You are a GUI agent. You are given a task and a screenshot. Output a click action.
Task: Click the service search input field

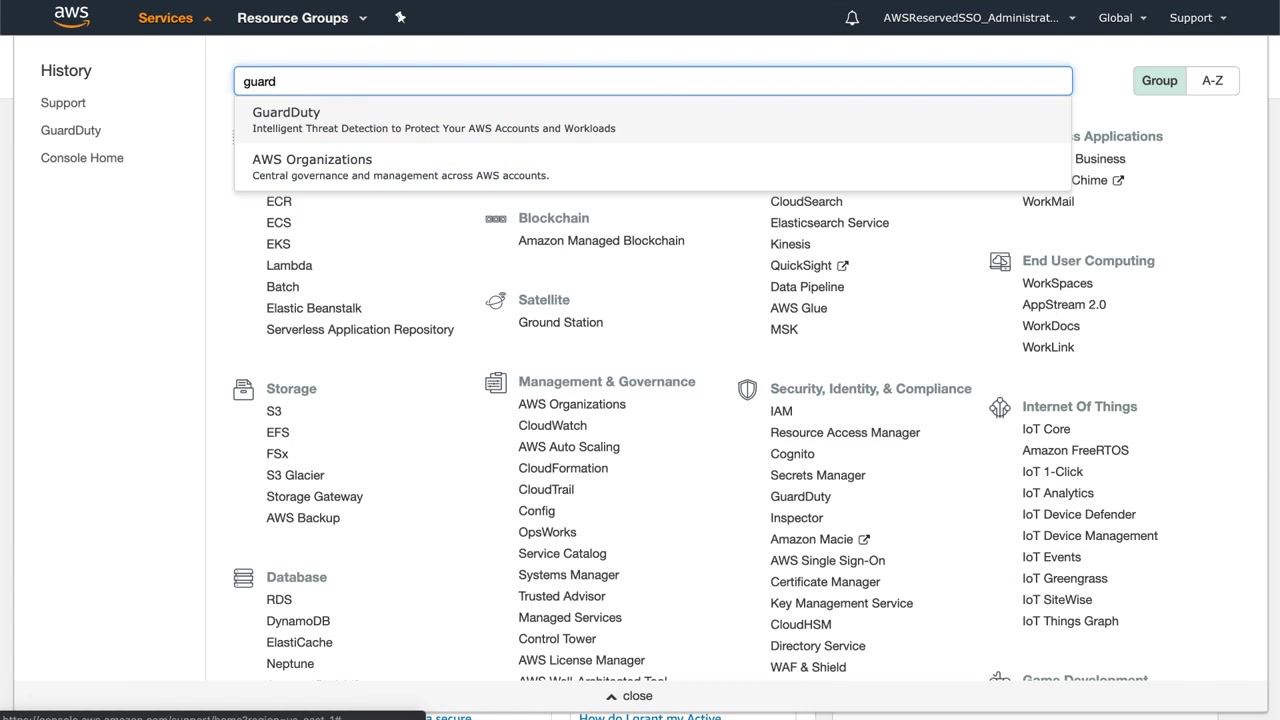(x=652, y=82)
